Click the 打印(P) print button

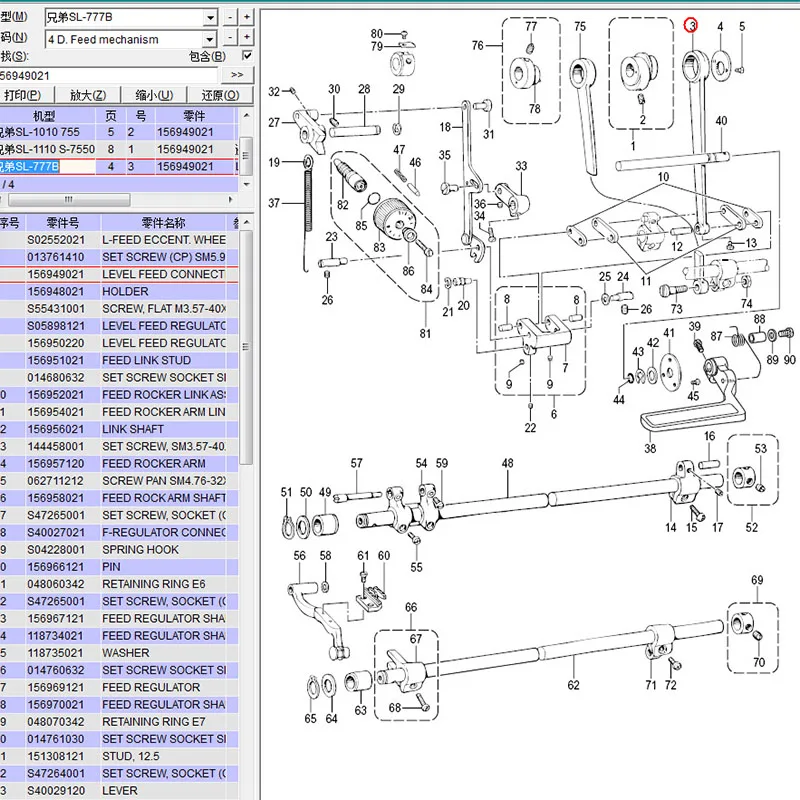(23, 95)
